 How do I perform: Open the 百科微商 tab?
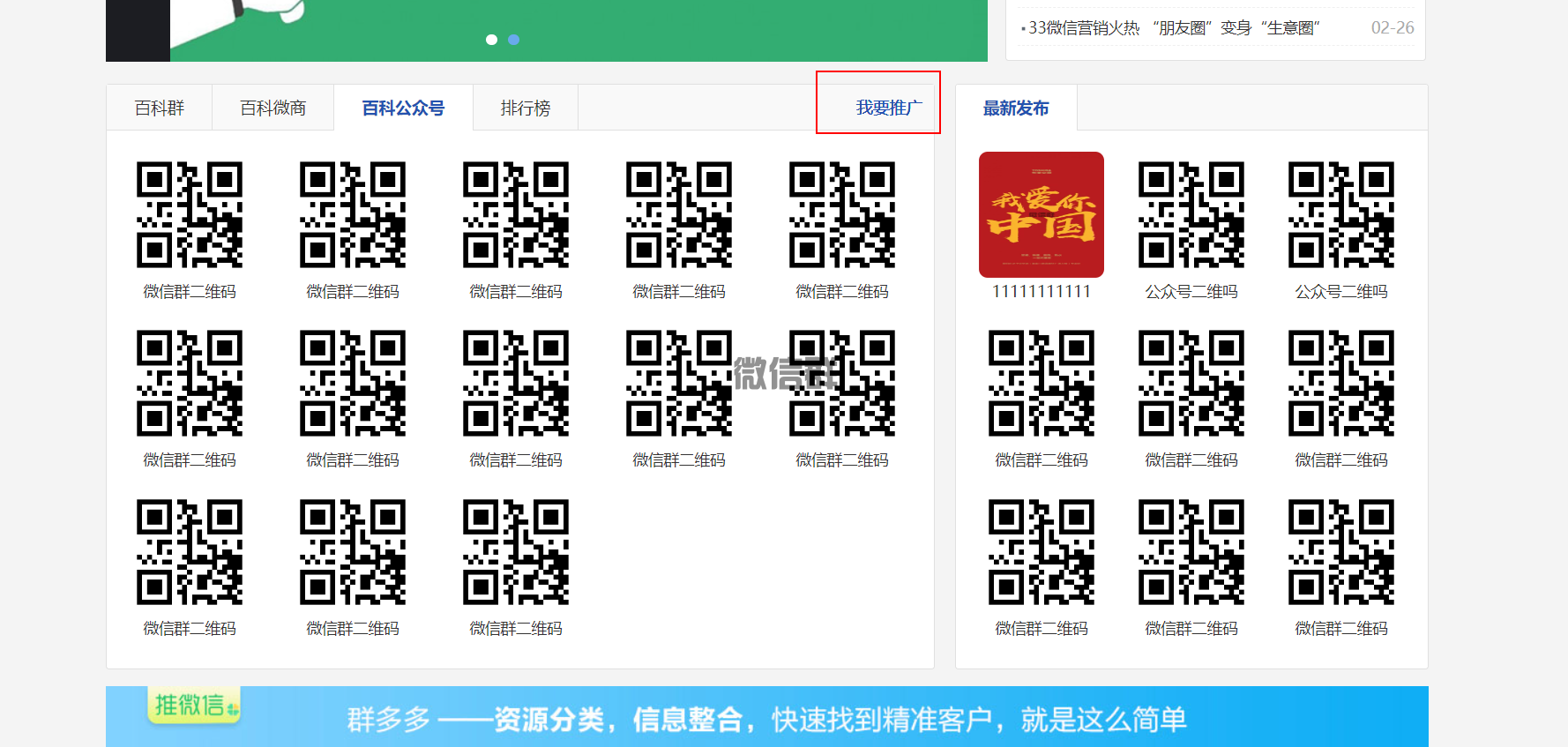coord(273,108)
